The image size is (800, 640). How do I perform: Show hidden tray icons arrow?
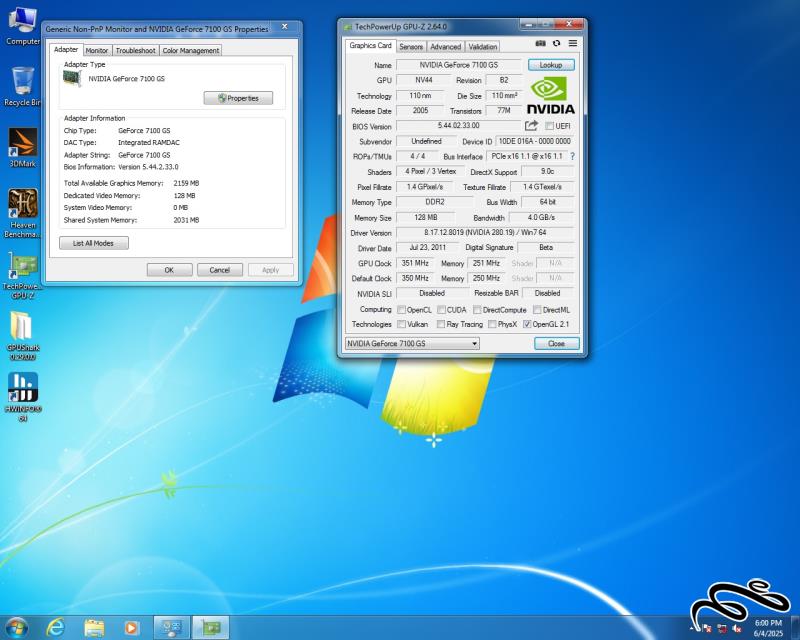[x=692, y=629]
